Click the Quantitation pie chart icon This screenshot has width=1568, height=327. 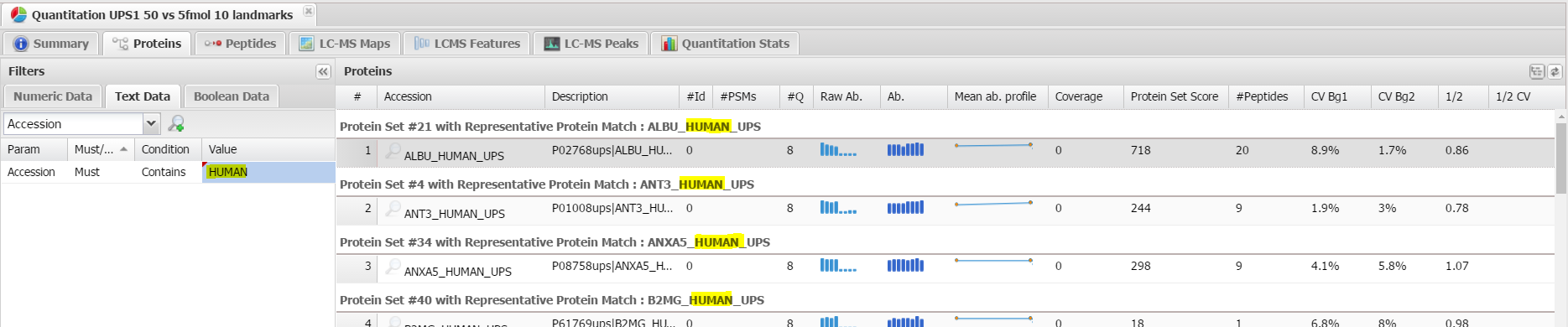18,14
